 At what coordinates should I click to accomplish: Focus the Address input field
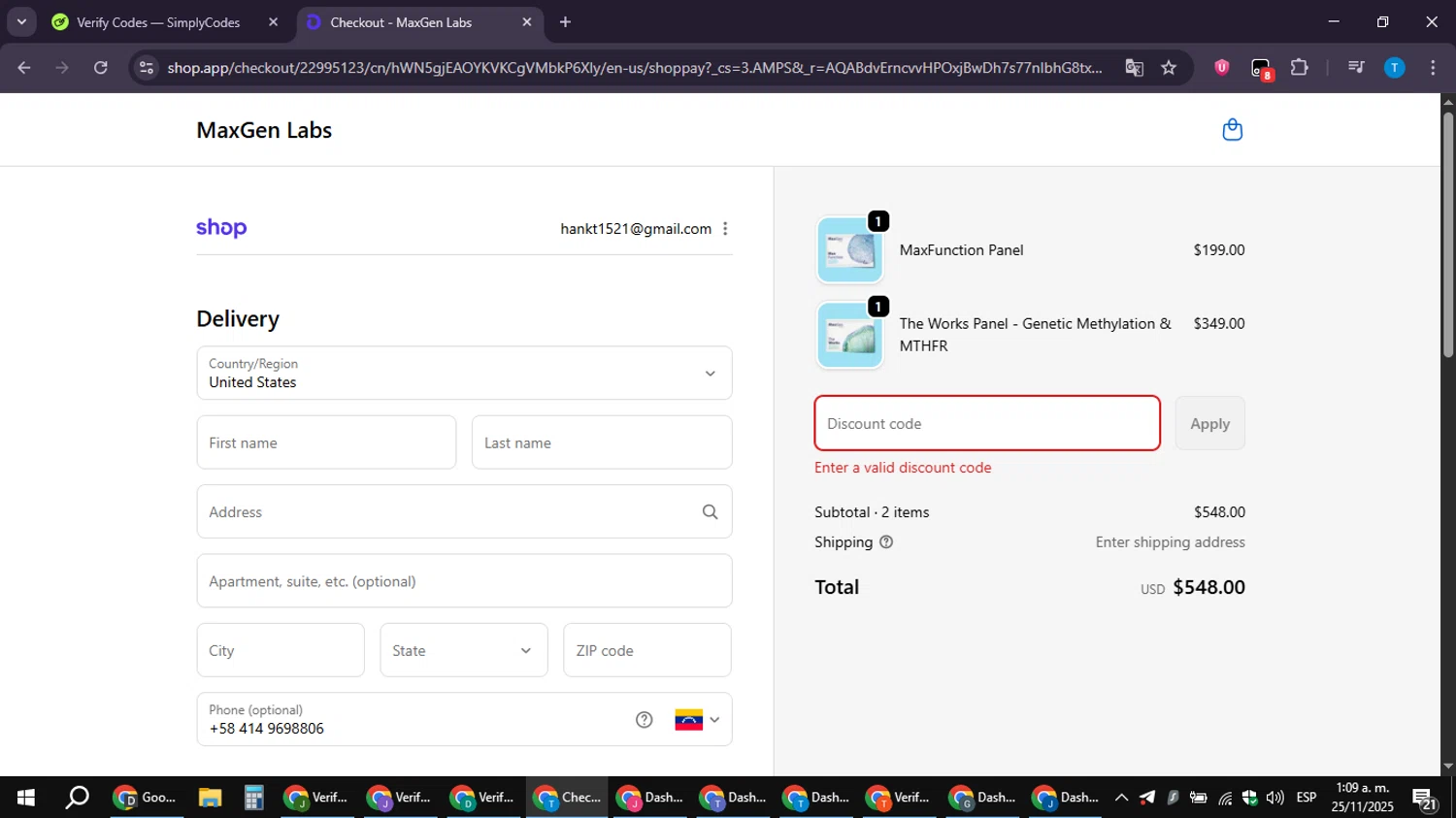[x=464, y=512]
